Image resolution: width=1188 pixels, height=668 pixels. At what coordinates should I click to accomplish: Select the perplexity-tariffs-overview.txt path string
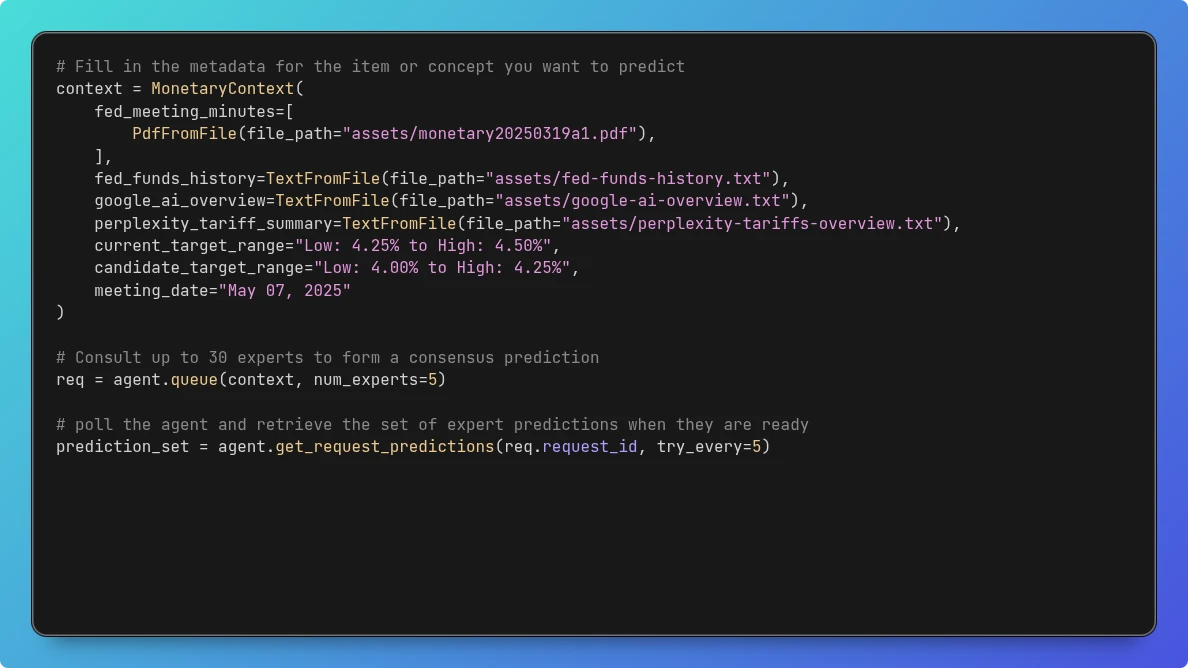(754, 223)
